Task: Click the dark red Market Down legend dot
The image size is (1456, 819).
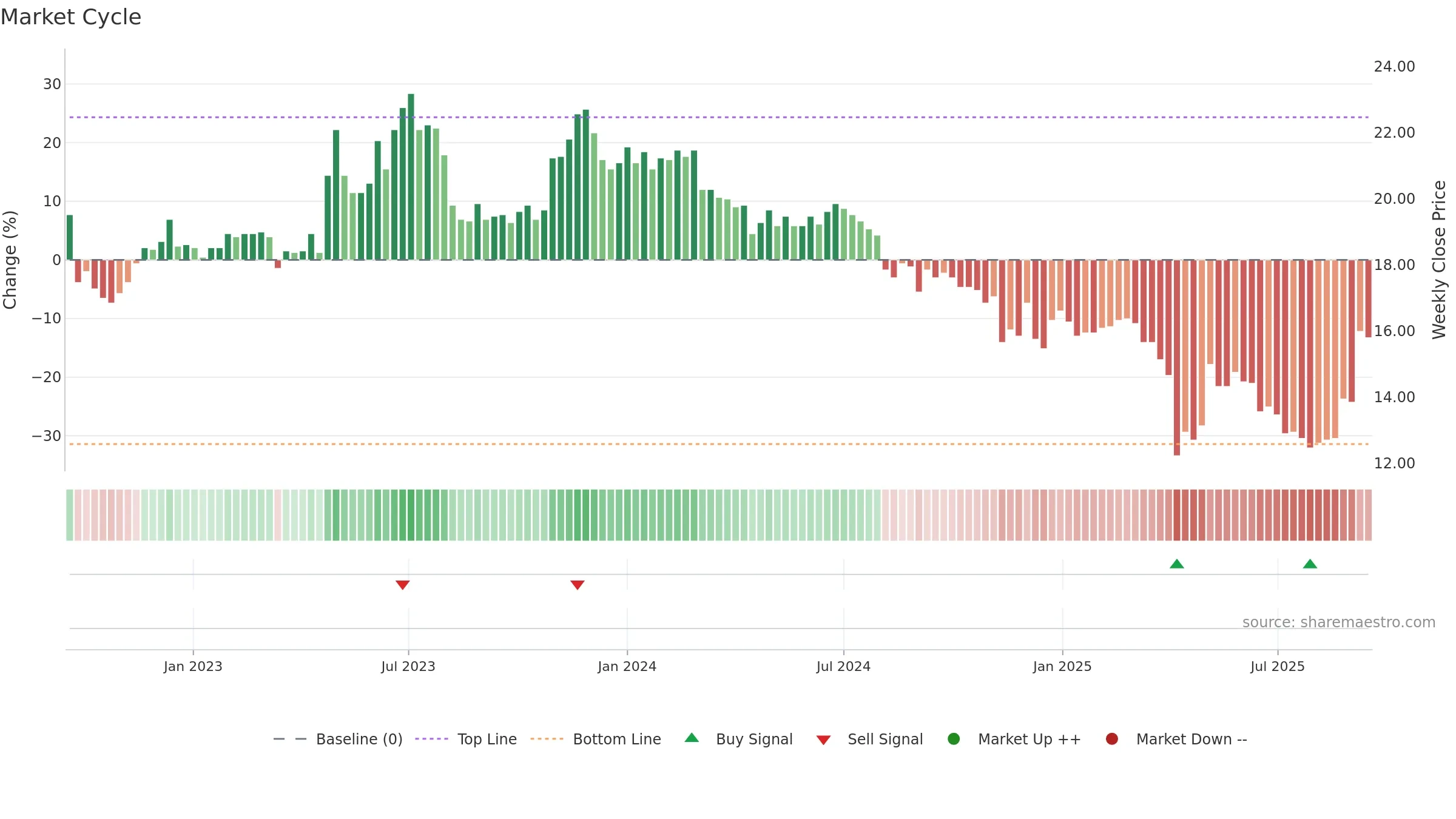Action: coord(1112,739)
